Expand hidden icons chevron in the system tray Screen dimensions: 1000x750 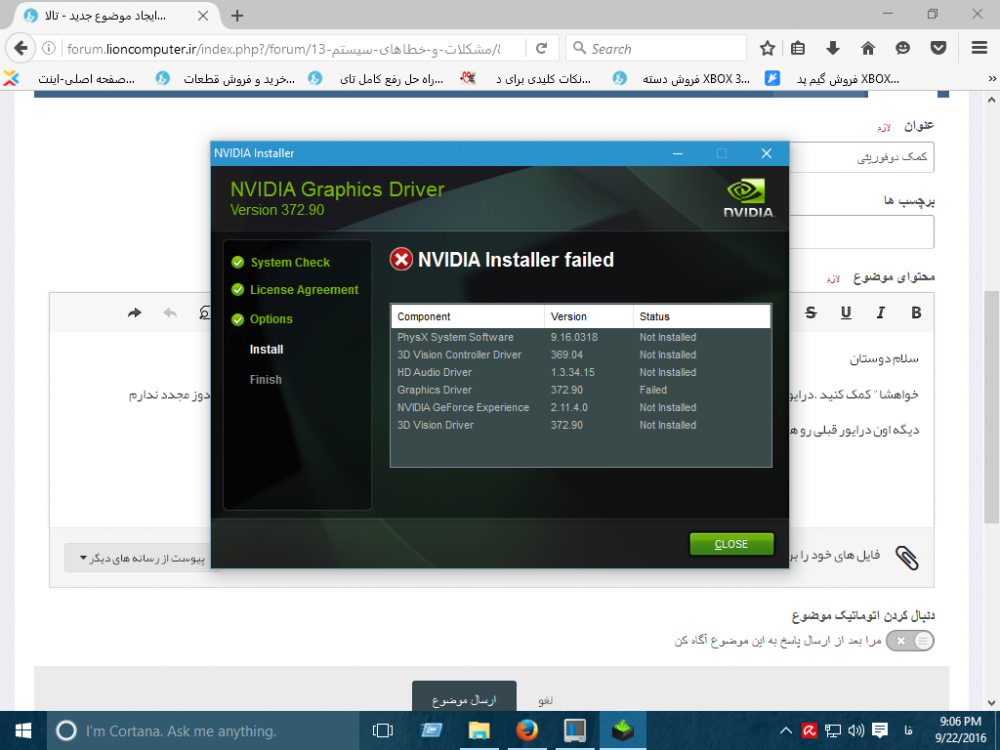789,730
